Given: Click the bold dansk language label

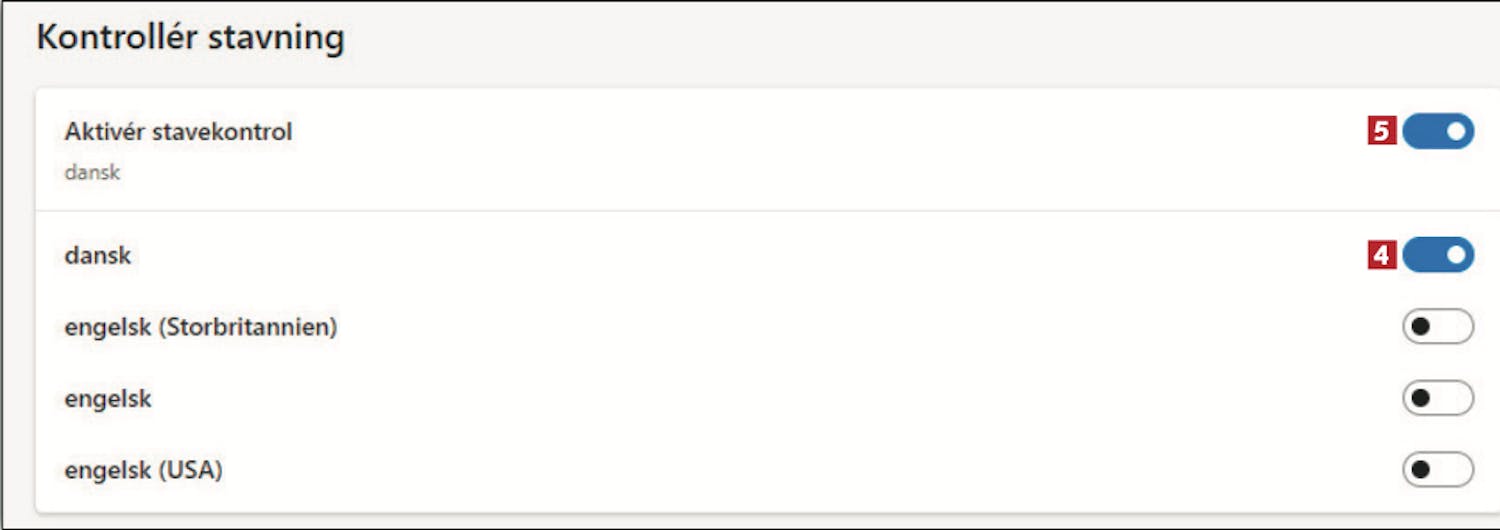Looking at the screenshot, I should tap(98, 255).
